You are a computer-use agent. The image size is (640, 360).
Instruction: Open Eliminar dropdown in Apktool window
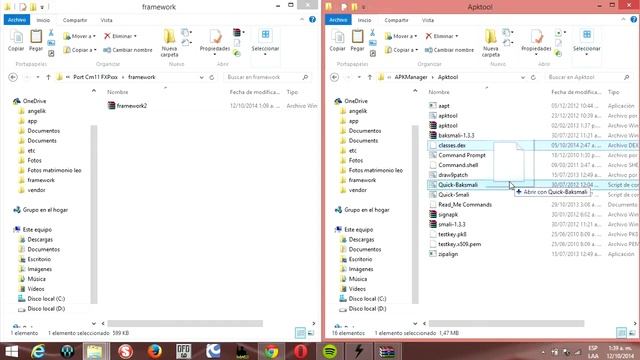(442, 36)
